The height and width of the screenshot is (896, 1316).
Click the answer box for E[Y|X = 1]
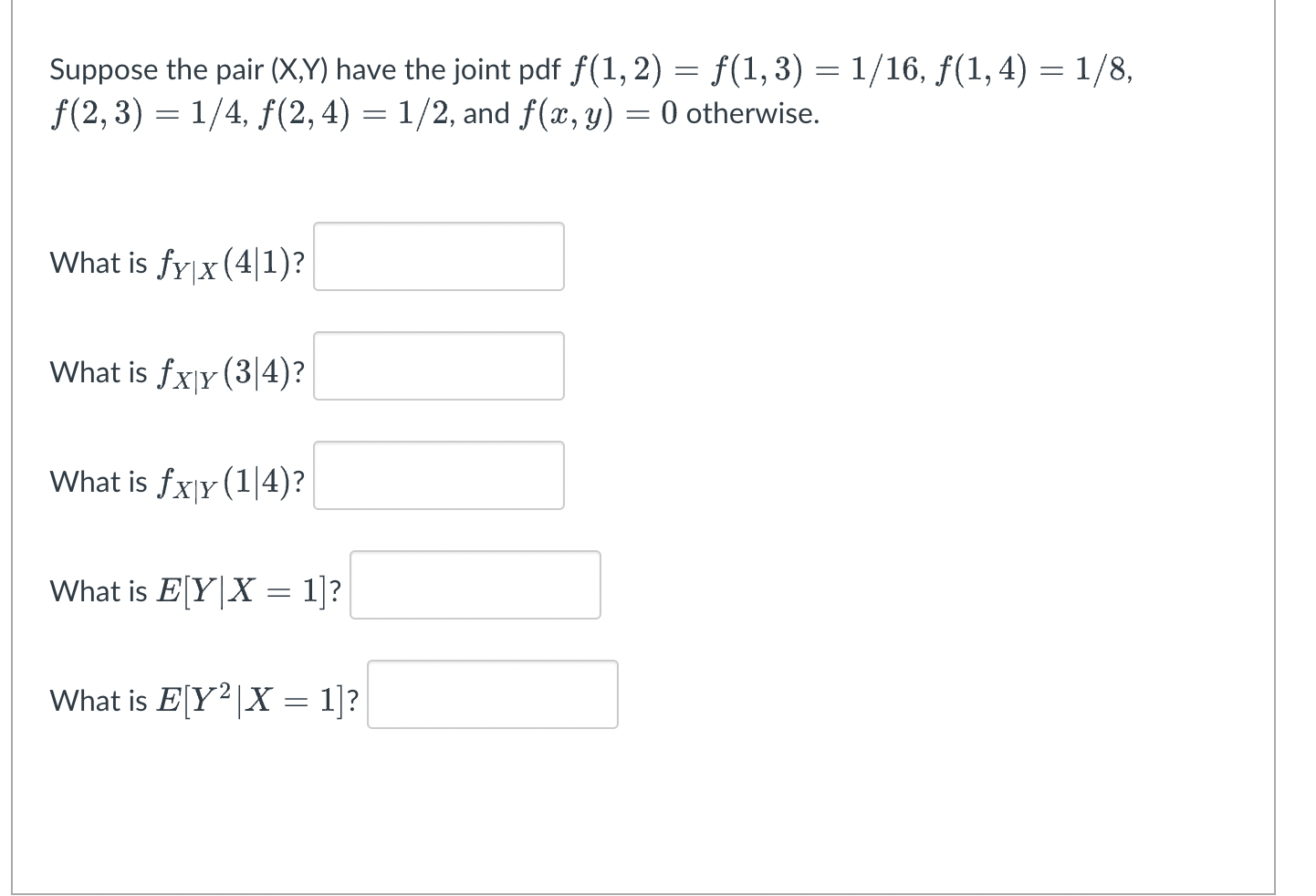(x=475, y=585)
